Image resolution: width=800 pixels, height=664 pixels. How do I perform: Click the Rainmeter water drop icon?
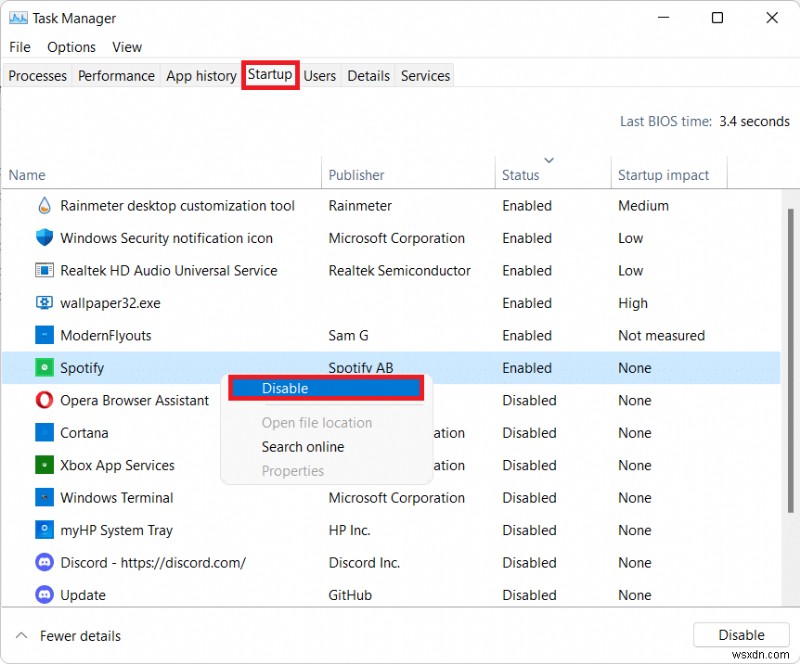(x=44, y=206)
